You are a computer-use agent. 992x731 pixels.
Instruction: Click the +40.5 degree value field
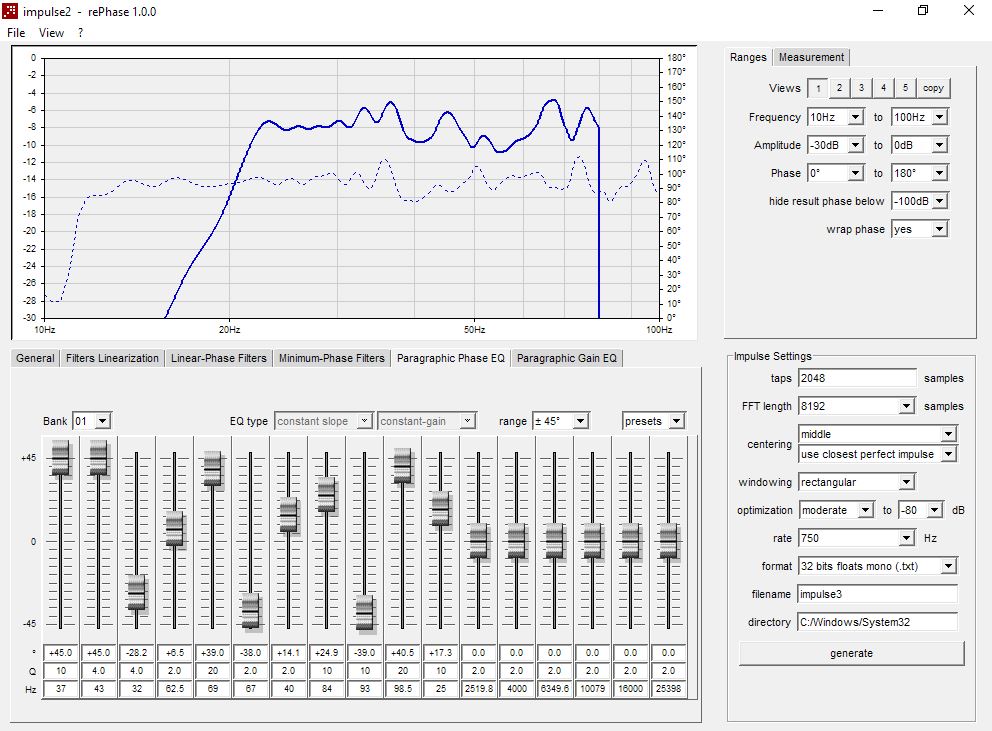click(402, 653)
